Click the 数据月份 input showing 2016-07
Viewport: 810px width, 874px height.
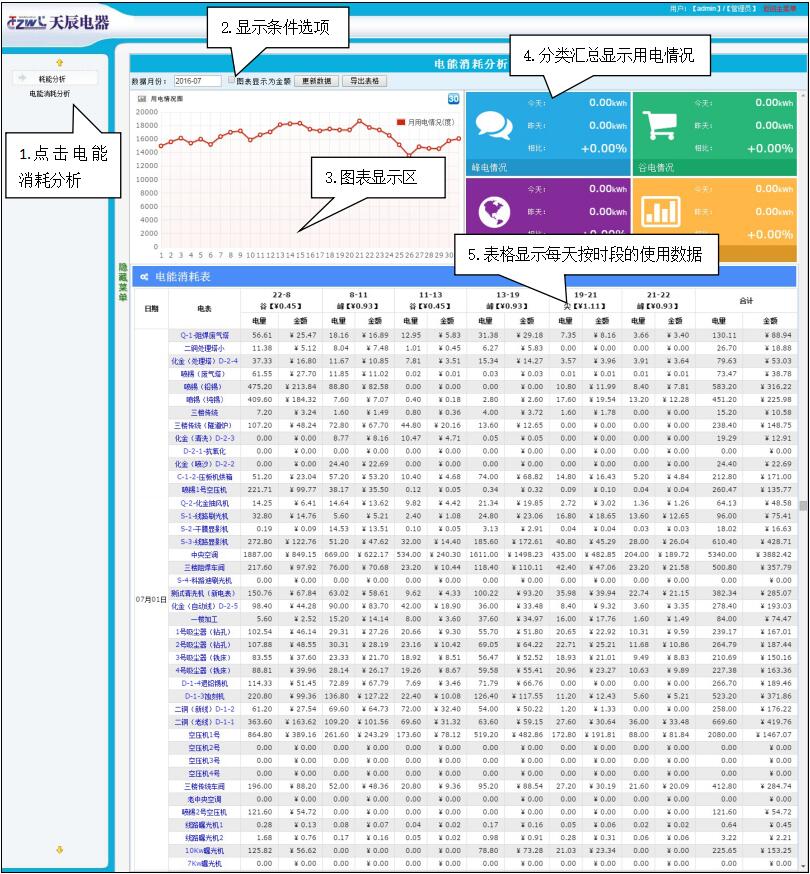(x=197, y=81)
